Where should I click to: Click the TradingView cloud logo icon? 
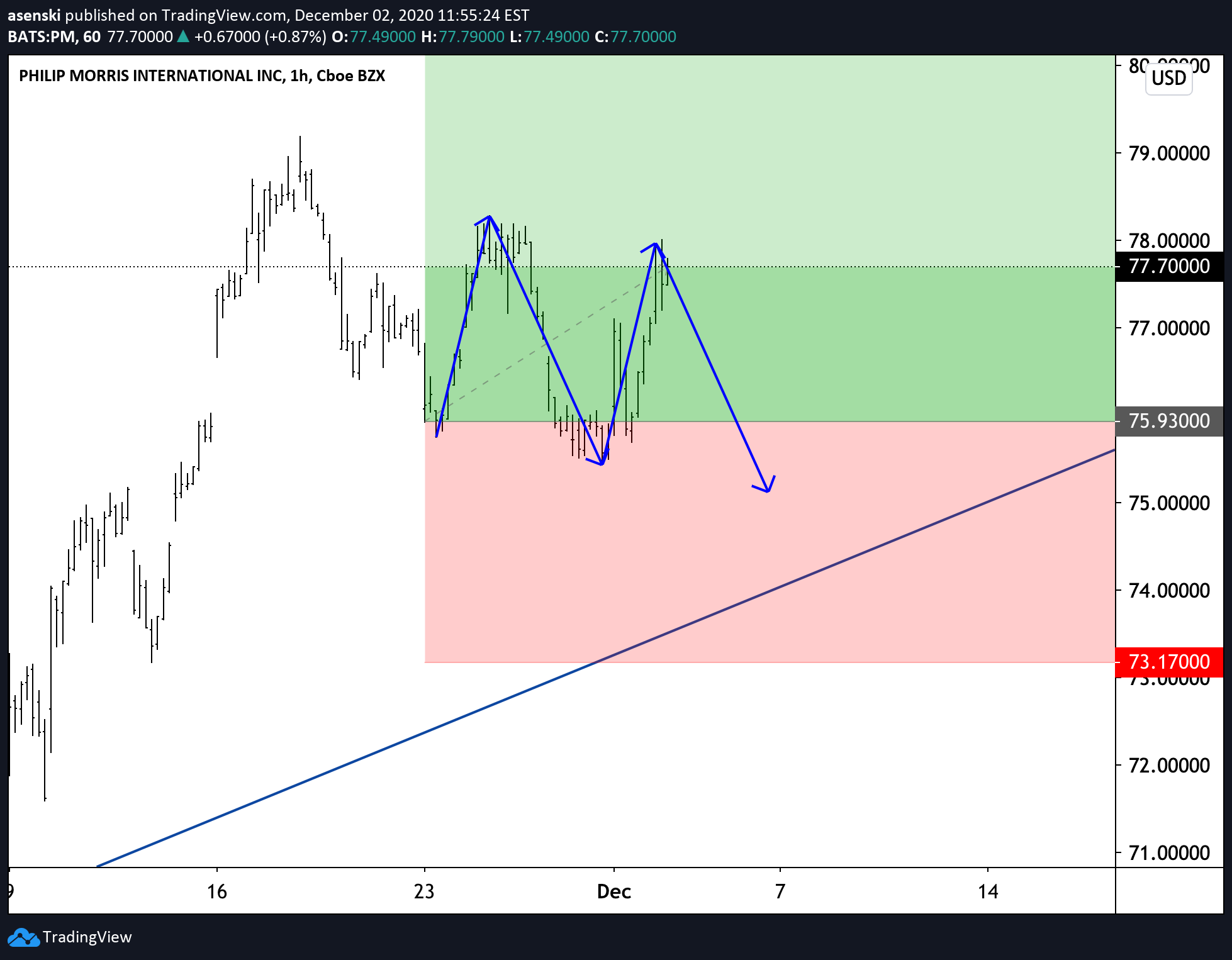pos(23,937)
